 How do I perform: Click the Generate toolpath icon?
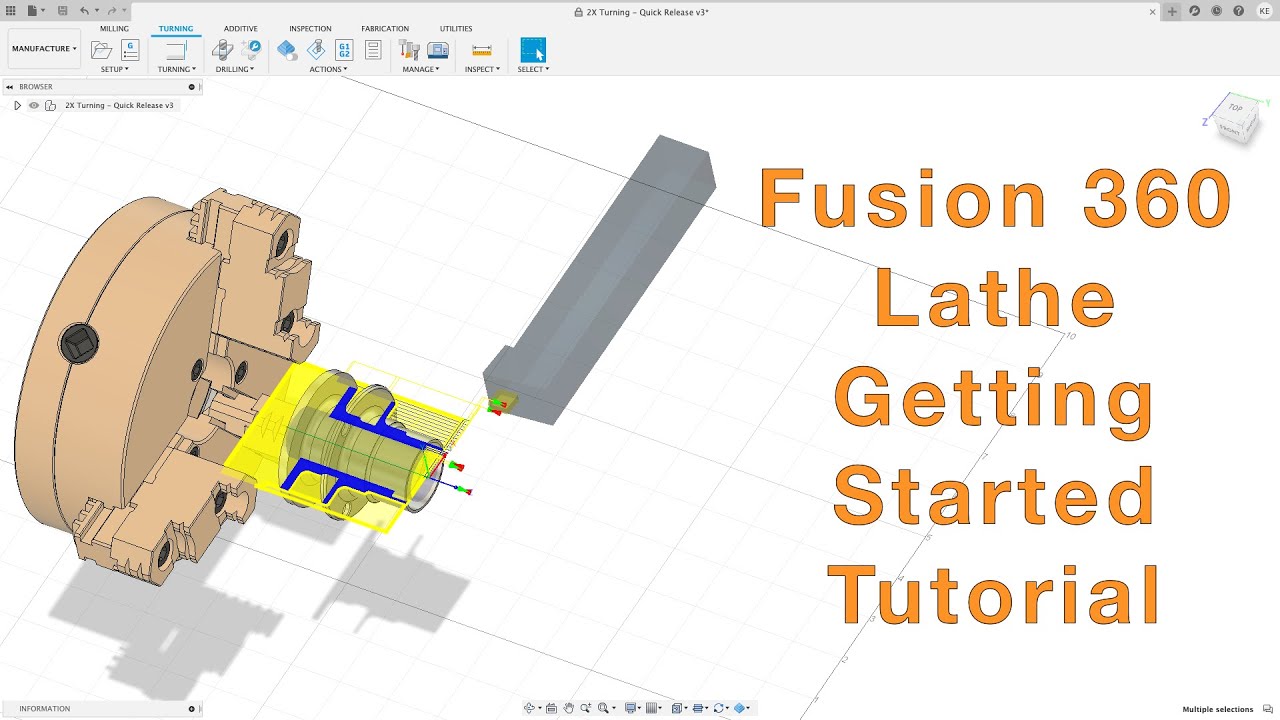click(x=316, y=50)
